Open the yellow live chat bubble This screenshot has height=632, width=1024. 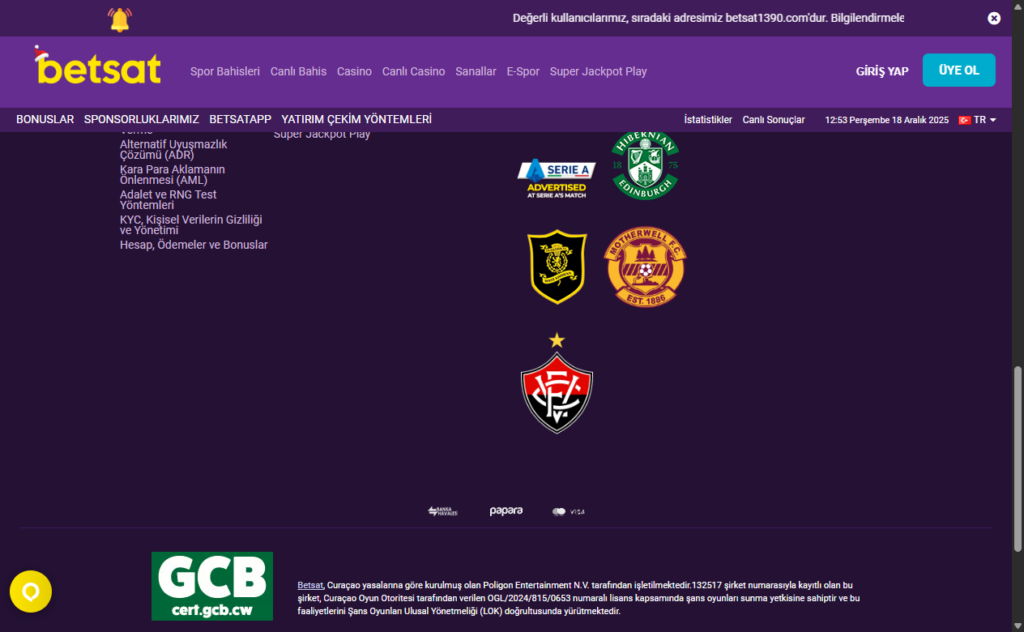31,592
